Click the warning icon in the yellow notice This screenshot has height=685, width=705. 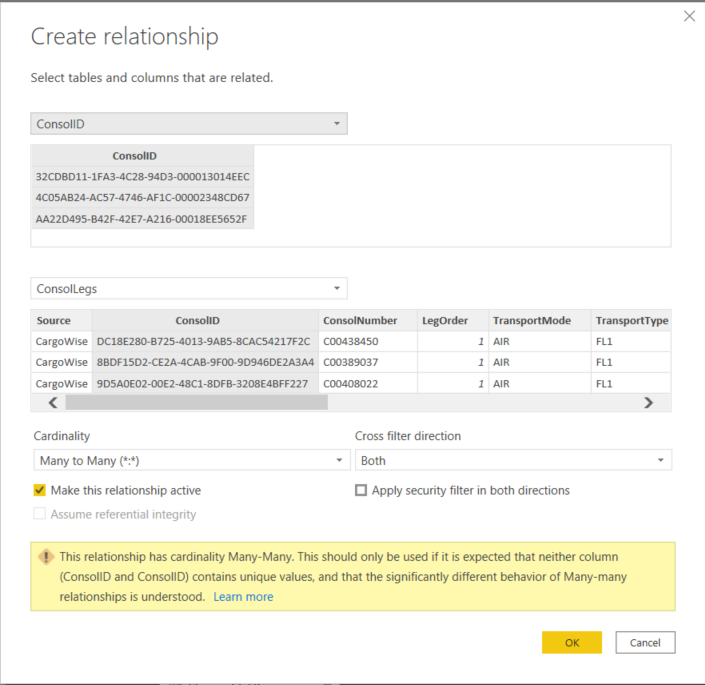click(x=46, y=557)
